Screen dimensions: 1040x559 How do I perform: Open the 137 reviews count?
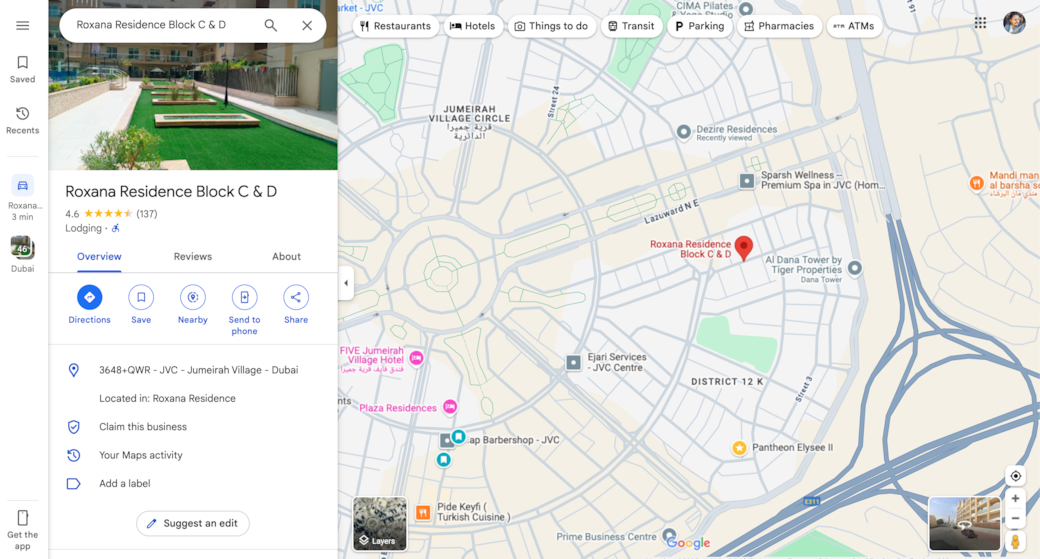[x=147, y=214]
